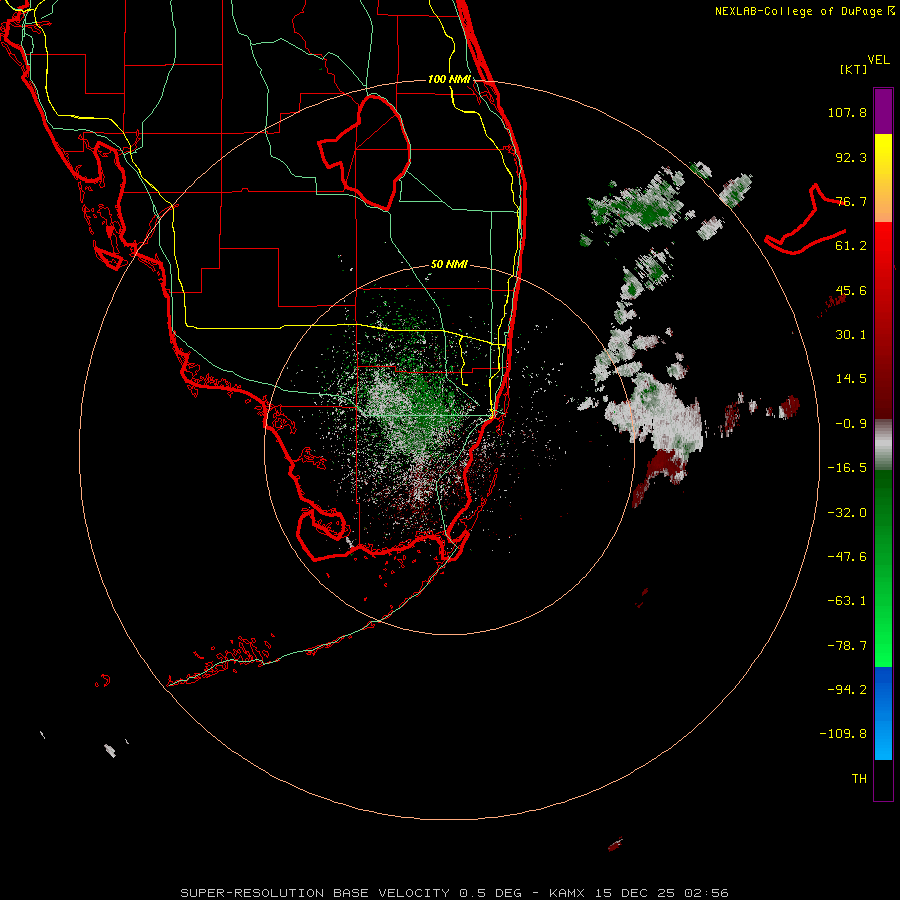Click the 92.3 legend value

[x=851, y=157]
